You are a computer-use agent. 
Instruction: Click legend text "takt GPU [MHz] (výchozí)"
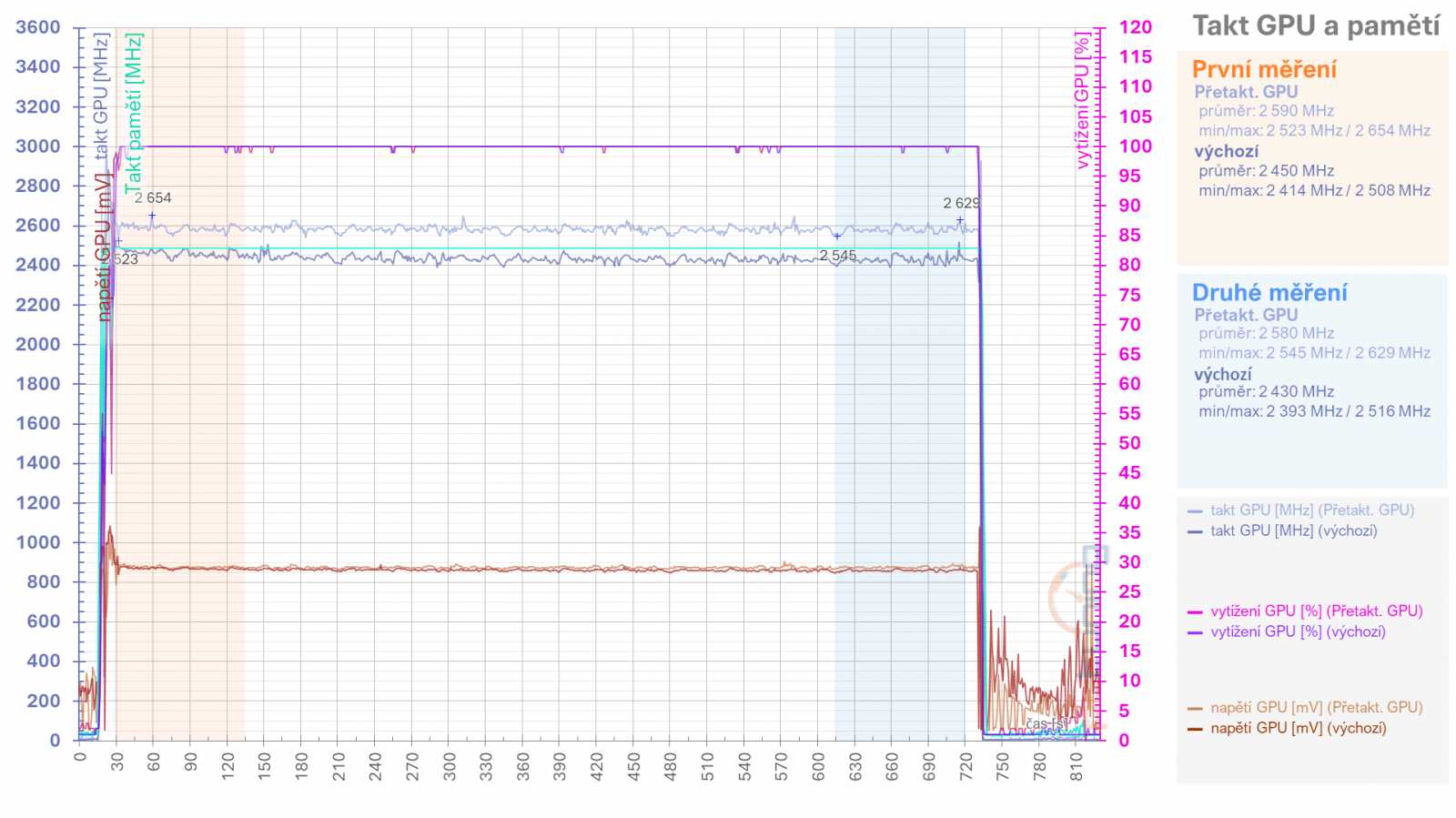[1293, 530]
